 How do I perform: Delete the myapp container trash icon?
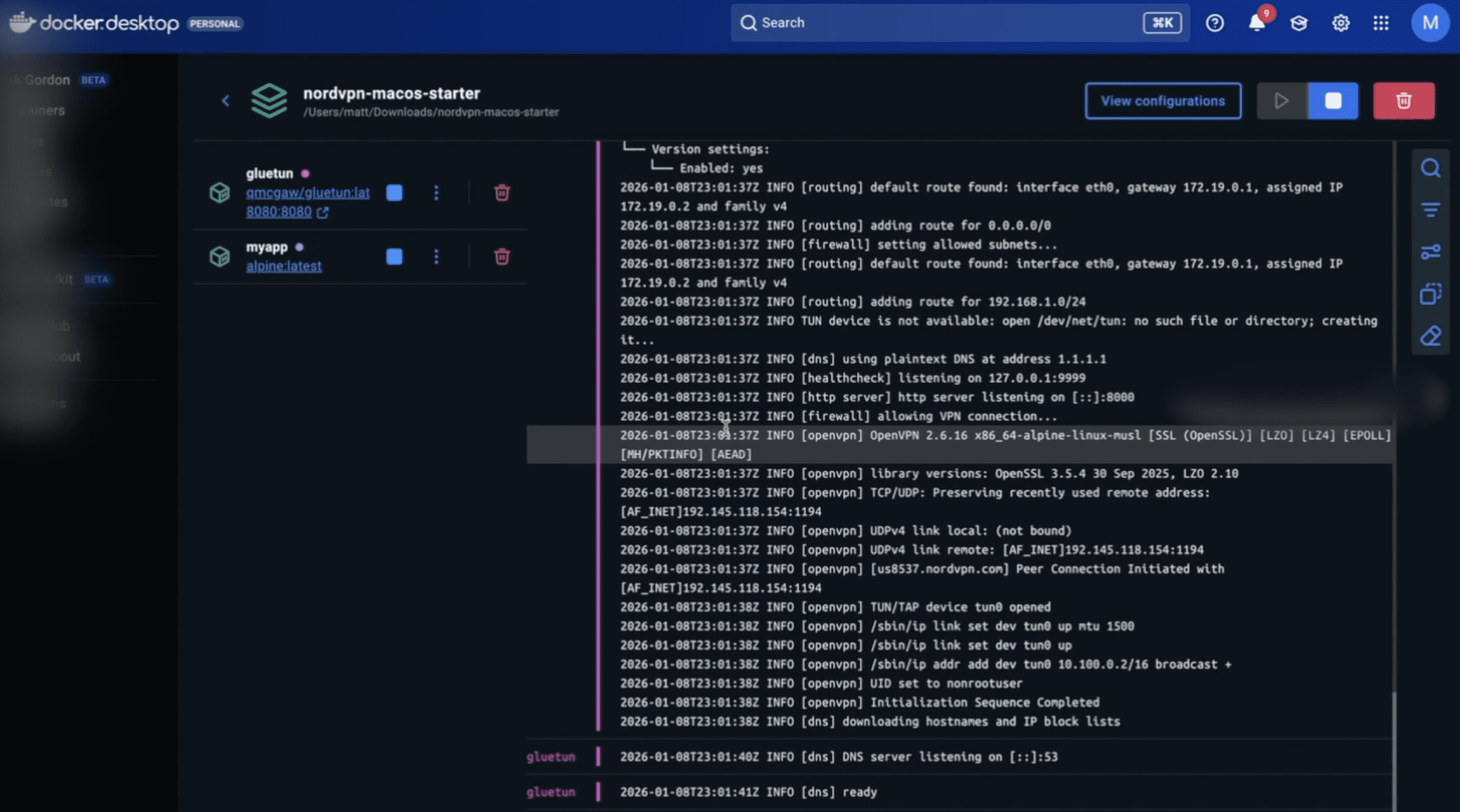pos(502,257)
